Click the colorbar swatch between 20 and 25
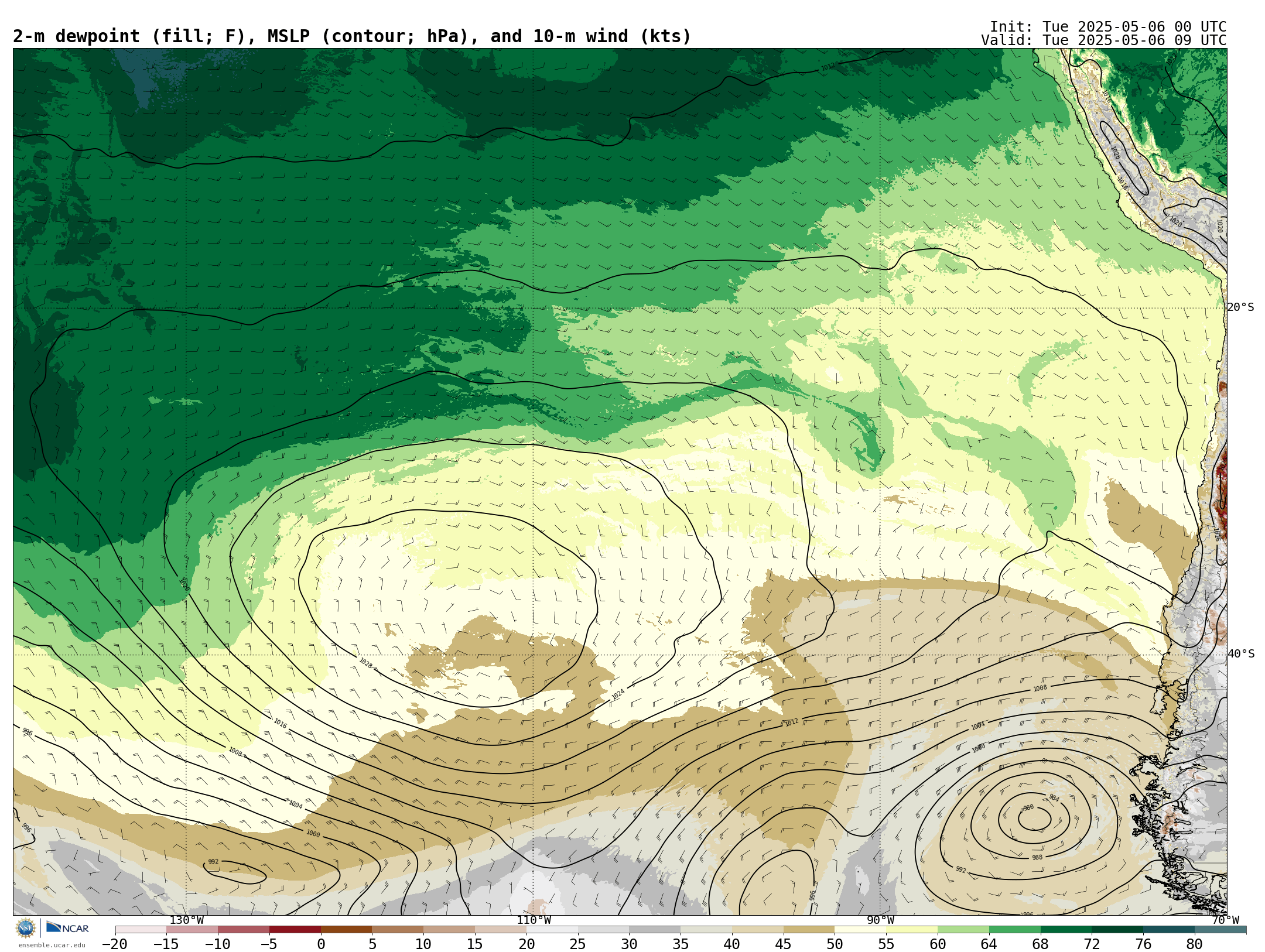1265x952 pixels. pyautogui.click(x=552, y=930)
